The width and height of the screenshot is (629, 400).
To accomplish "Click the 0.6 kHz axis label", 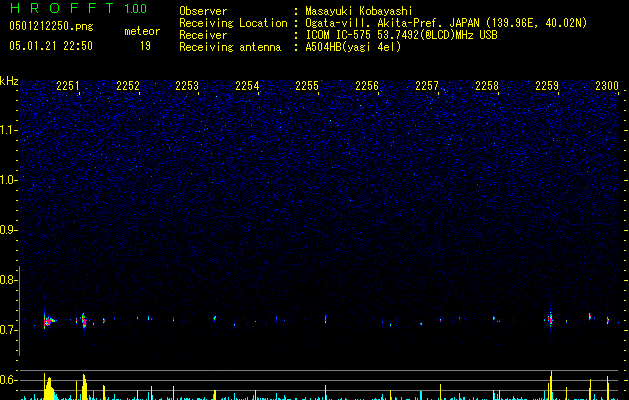I will coord(9,380).
